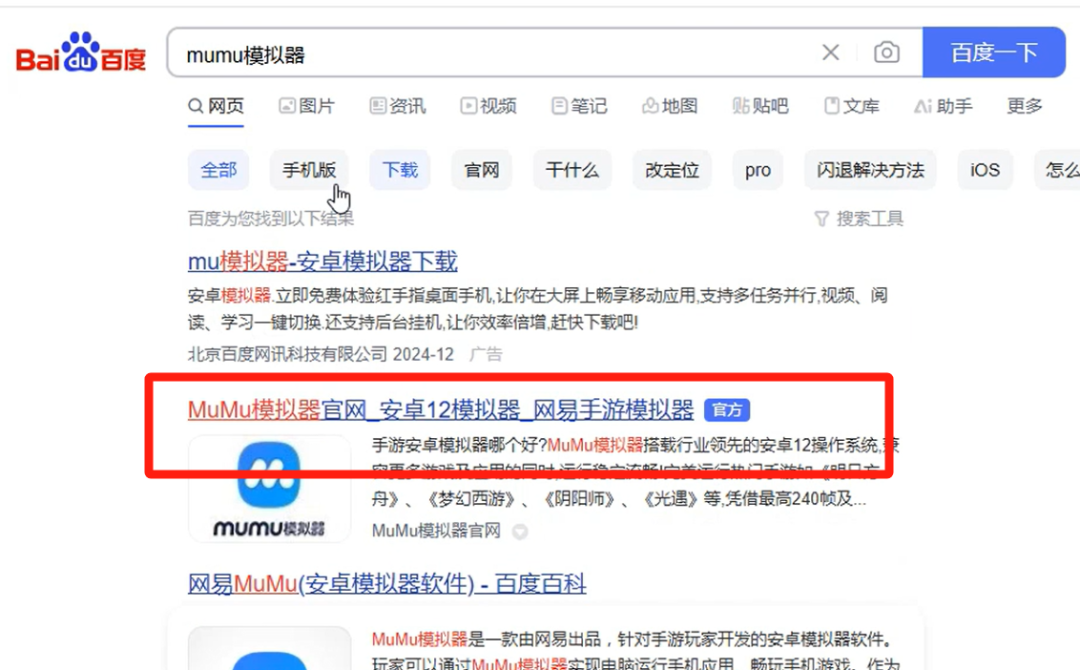Click the Baidu logo

[81, 52]
